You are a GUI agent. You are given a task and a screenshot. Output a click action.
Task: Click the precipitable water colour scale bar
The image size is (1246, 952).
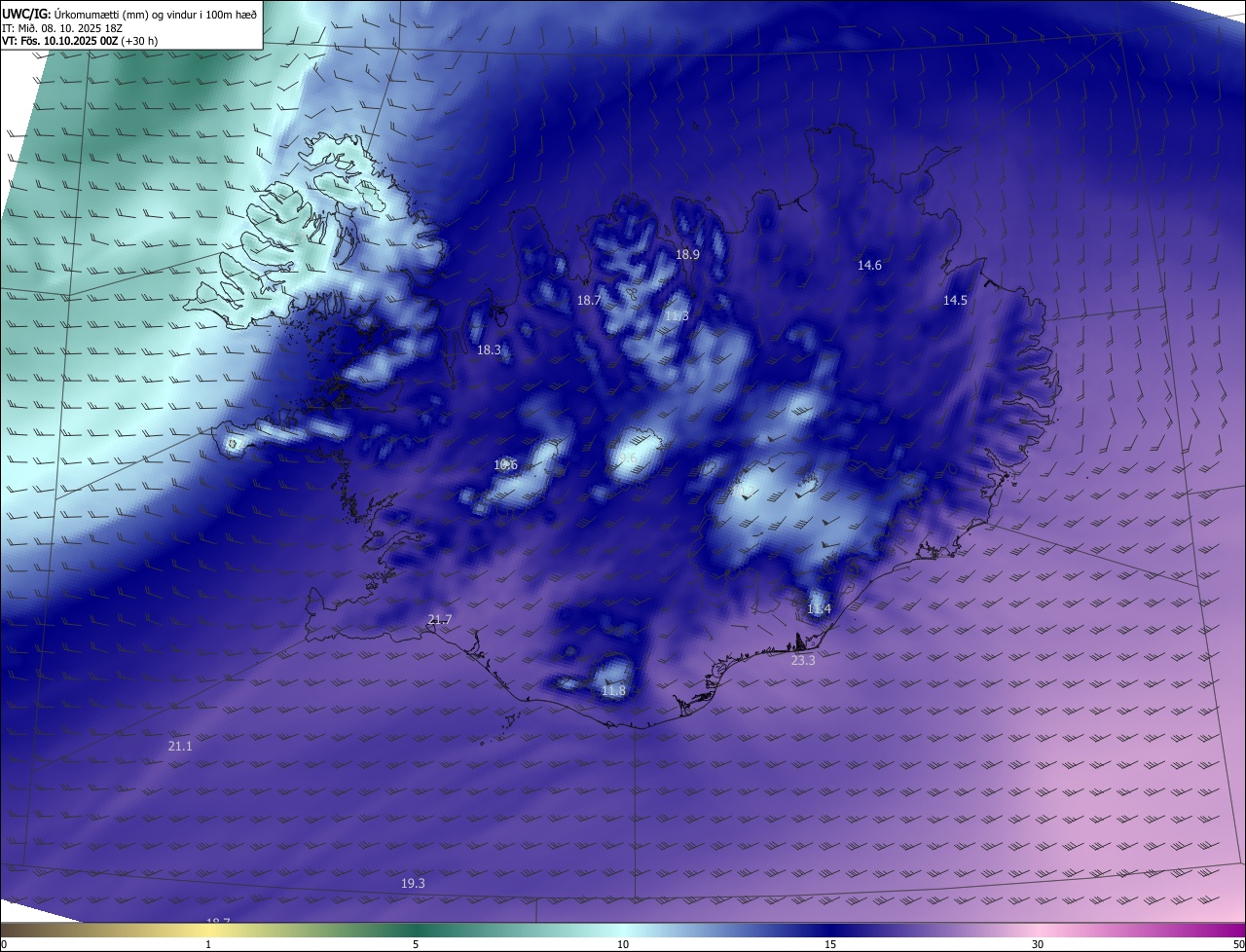click(x=623, y=931)
